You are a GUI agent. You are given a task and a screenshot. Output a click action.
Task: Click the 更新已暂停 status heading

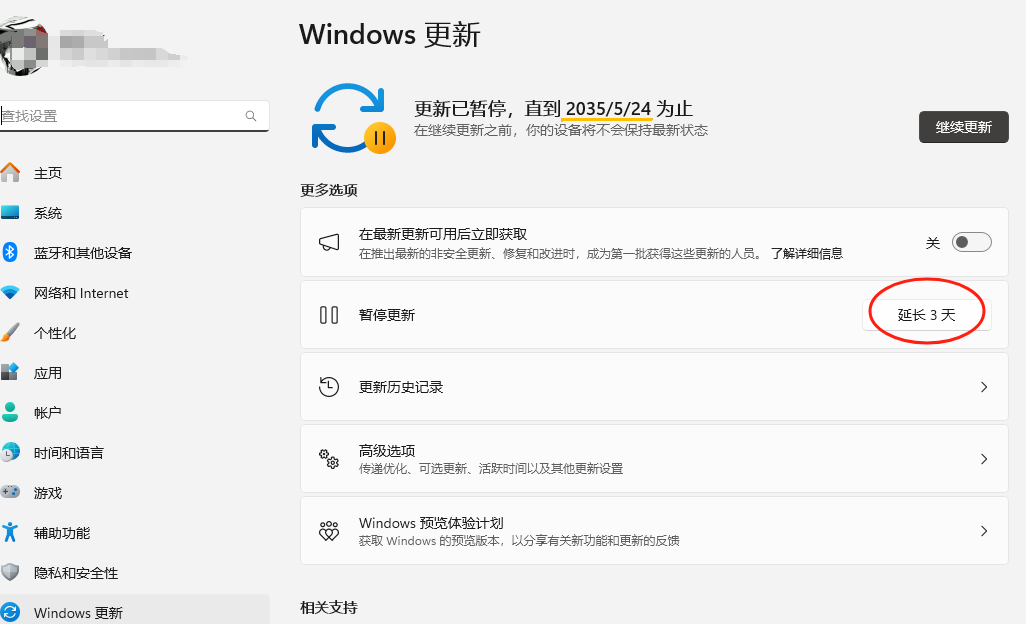click(553, 108)
